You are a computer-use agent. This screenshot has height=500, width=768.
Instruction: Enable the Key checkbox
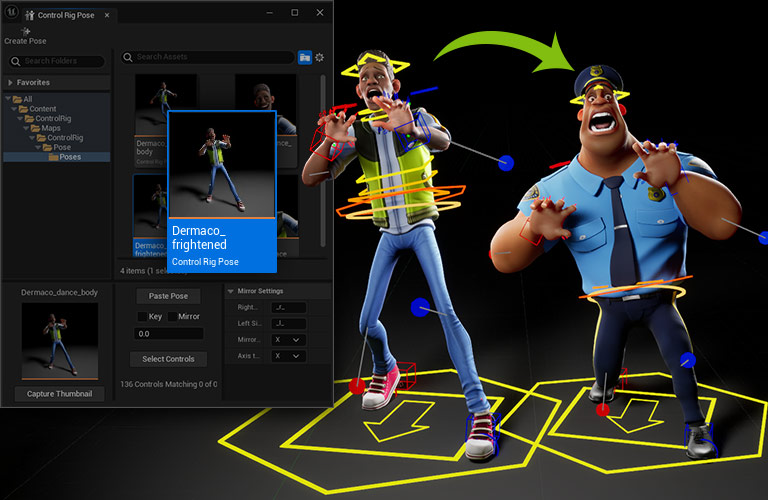142,316
